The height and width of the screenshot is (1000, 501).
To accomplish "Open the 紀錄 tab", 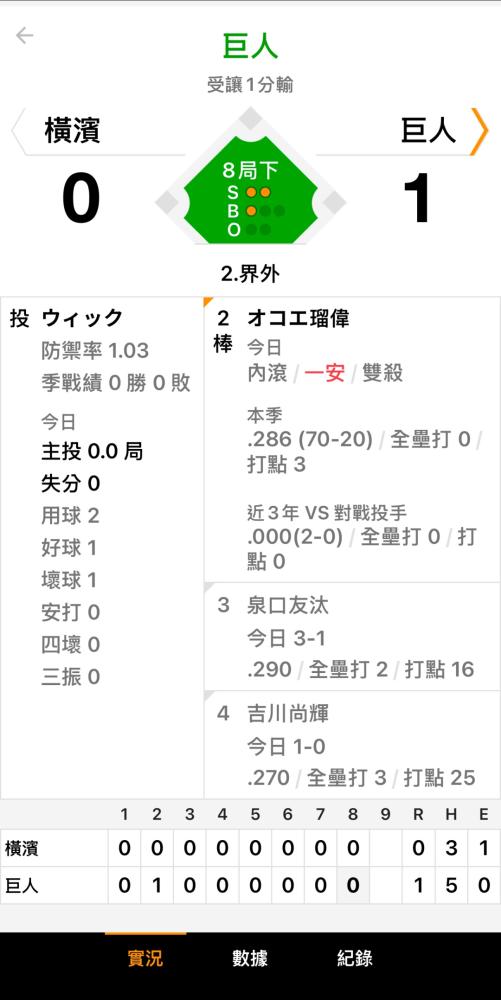I will [x=354, y=958].
